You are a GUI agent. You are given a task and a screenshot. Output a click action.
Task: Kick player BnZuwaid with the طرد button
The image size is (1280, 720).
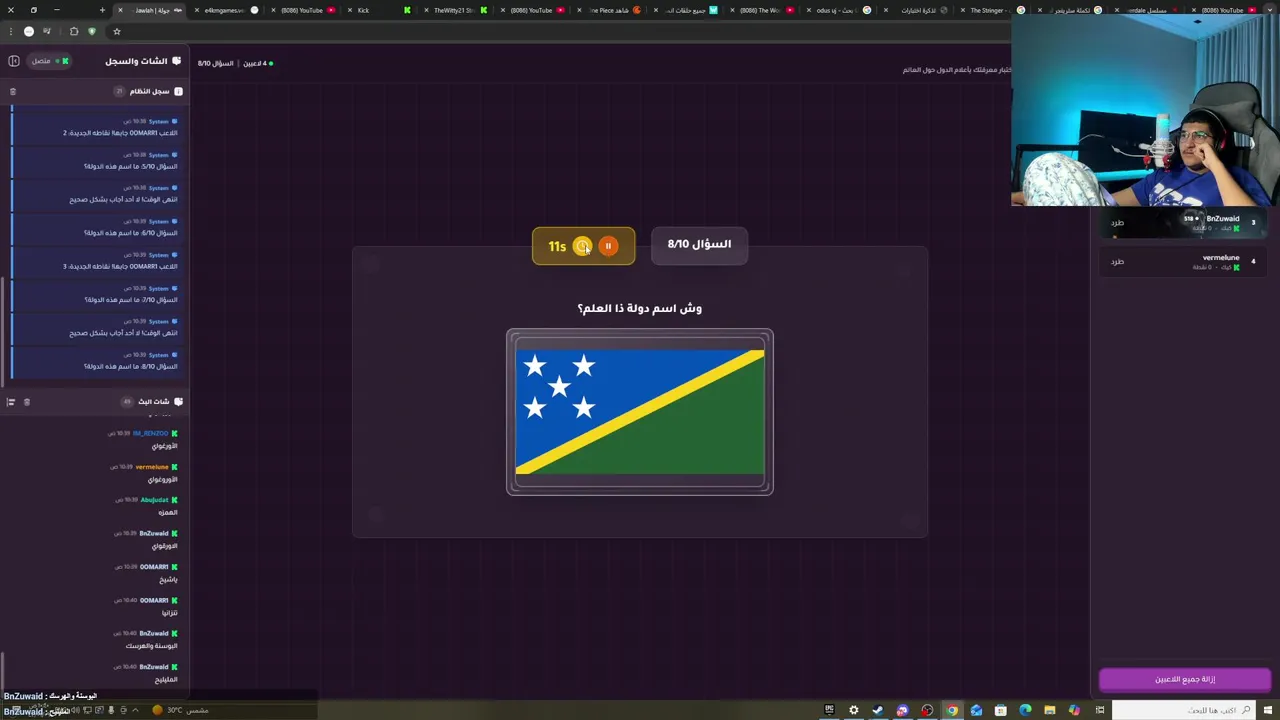(x=1117, y=223)
